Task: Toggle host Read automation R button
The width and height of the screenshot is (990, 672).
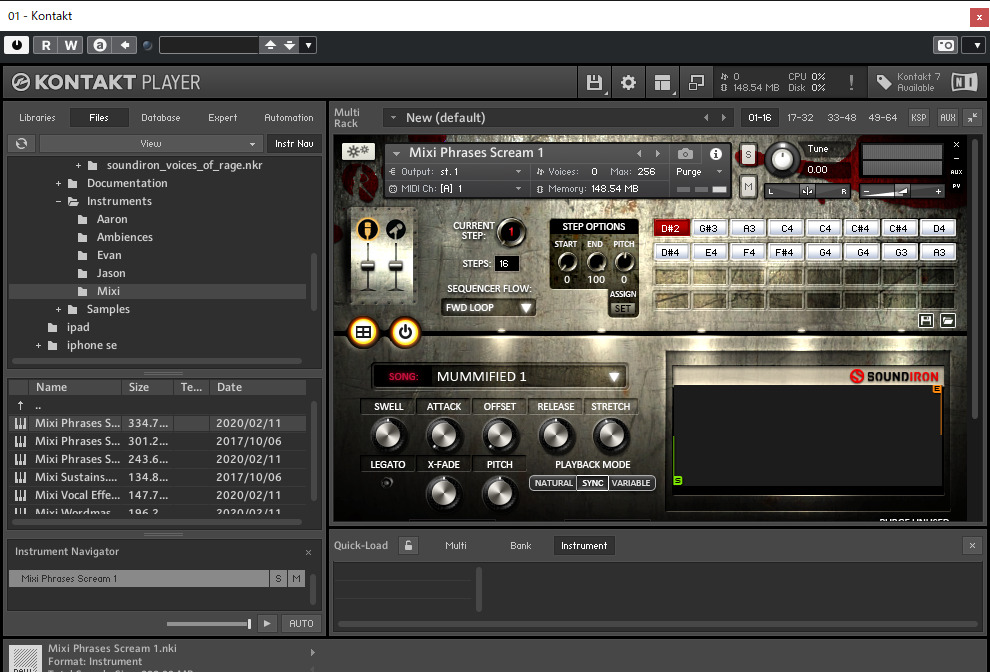Action: tap(46, 45)
